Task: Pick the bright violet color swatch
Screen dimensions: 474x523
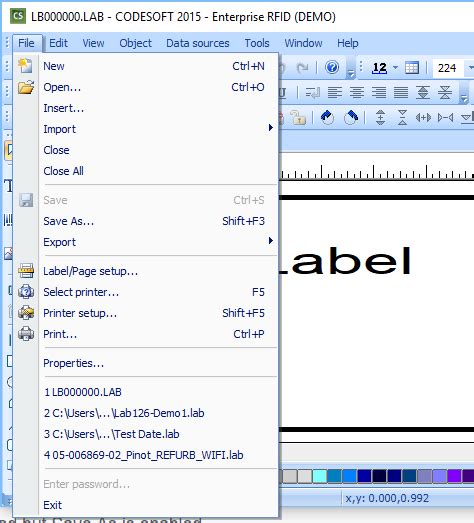Action: pyautogui.click(x=454, y=476)
